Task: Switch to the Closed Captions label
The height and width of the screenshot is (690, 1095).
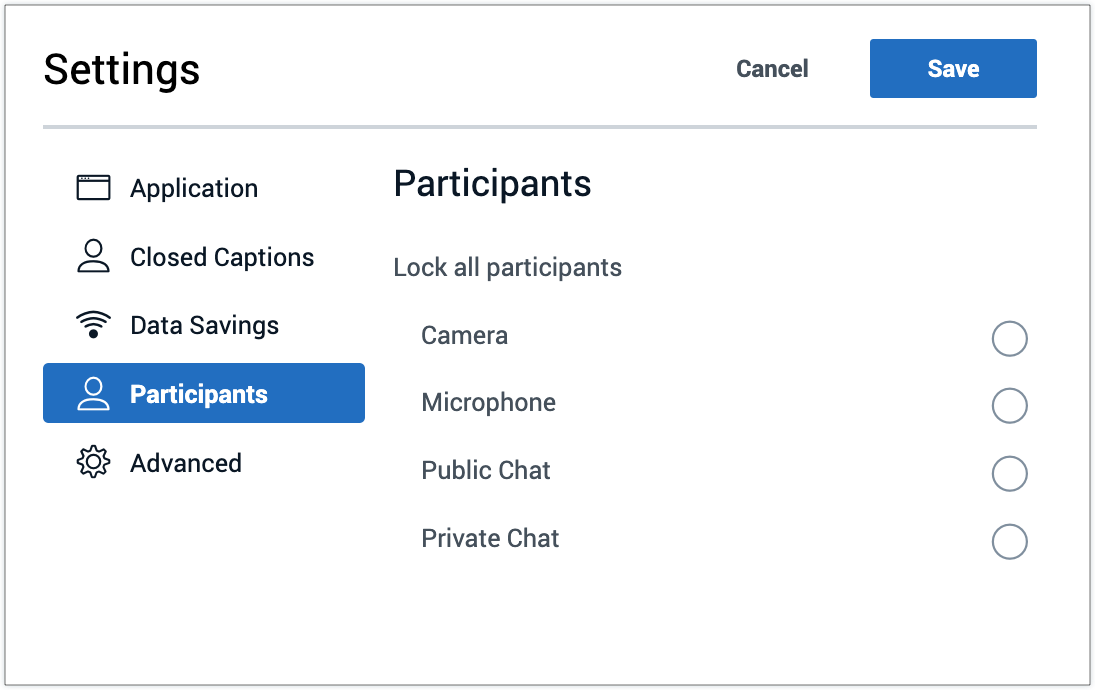Action: pyautogui.click(x=222, y=257)
